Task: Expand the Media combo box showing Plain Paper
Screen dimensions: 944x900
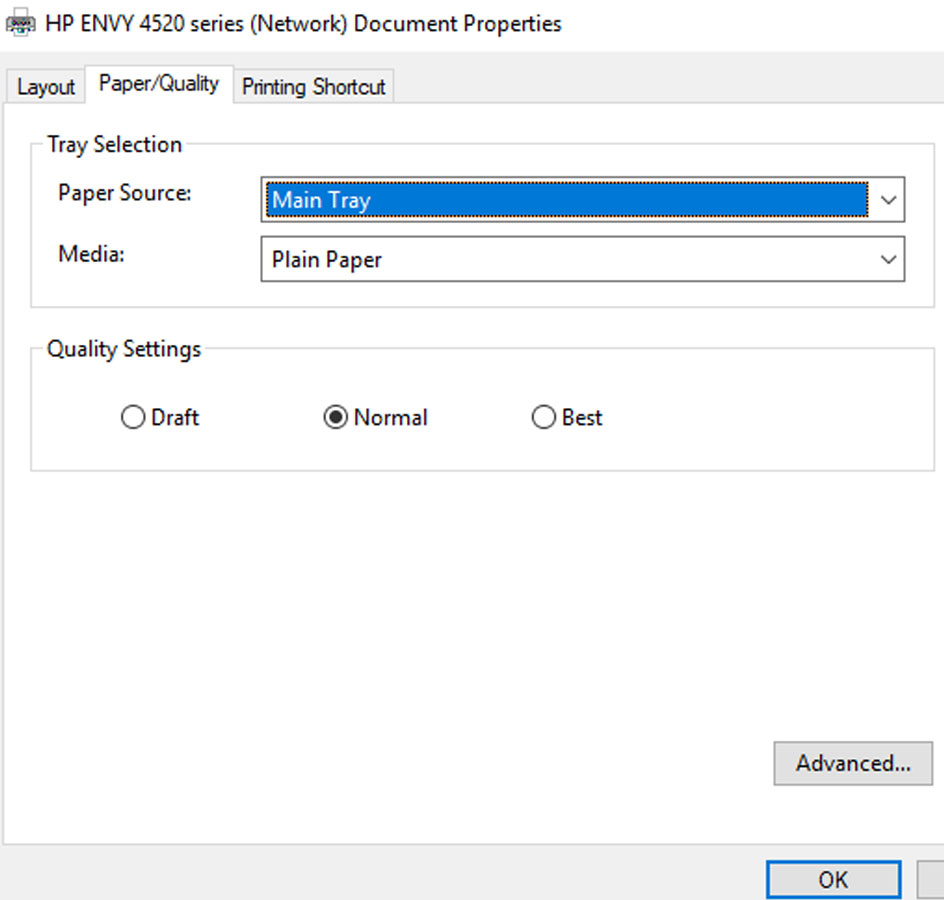Action: point(583,259)
